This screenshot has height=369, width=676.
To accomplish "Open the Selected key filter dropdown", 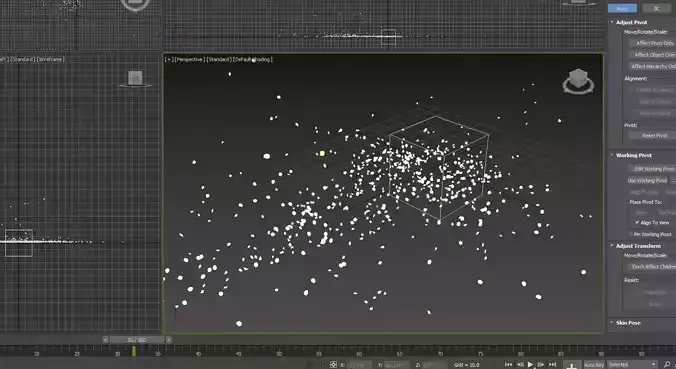I will [632, 365].
